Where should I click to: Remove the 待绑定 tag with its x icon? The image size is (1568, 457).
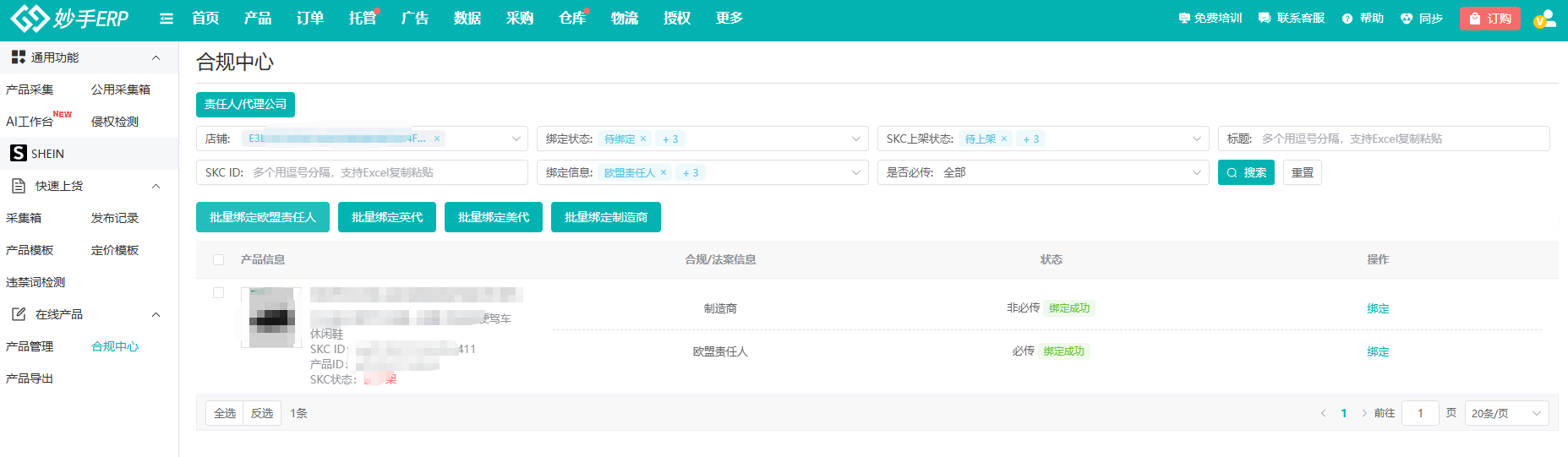643,139
